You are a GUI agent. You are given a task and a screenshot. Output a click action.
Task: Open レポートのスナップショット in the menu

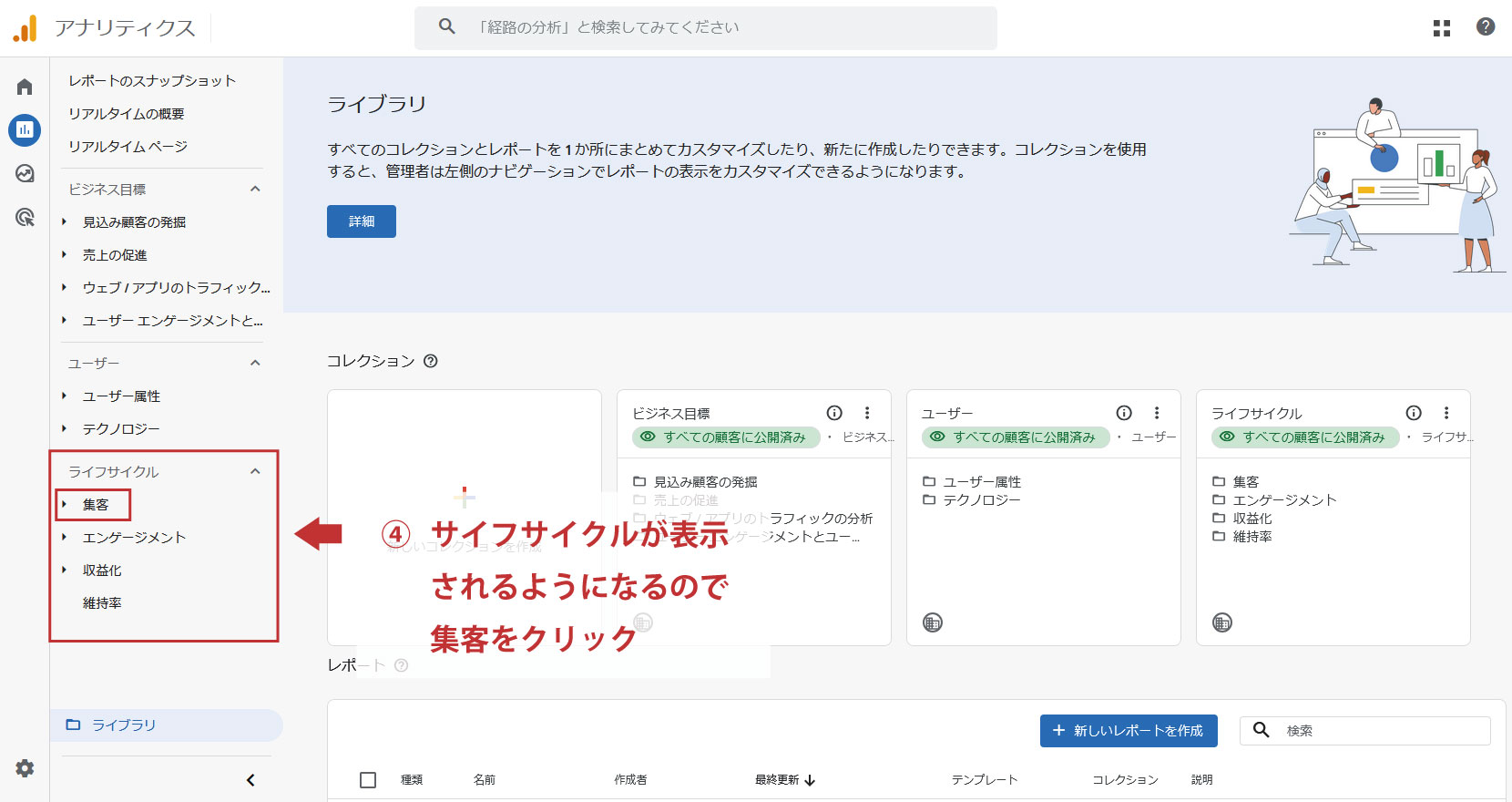(152, 81)
